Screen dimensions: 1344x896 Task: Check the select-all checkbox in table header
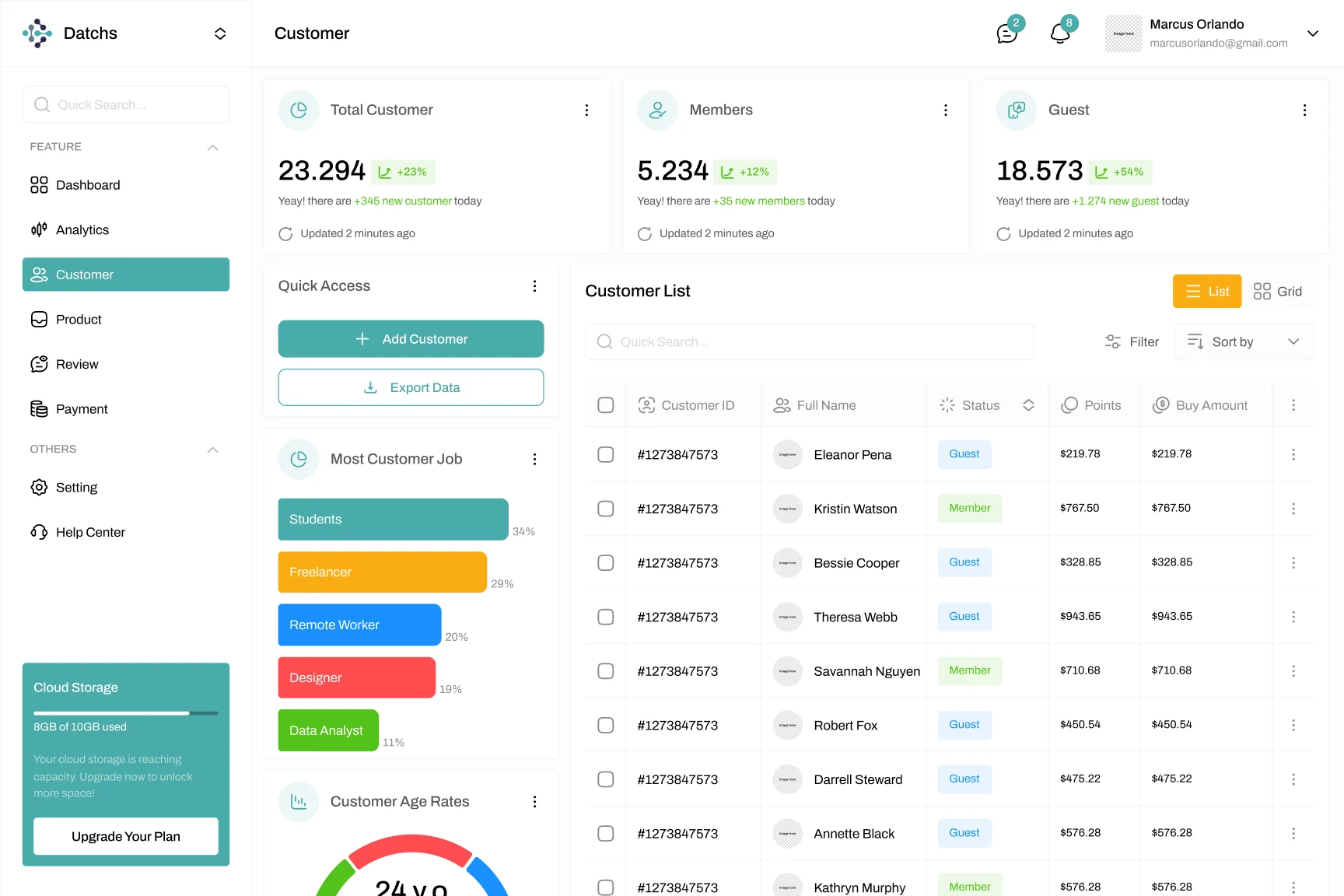(x=606, y=404)
